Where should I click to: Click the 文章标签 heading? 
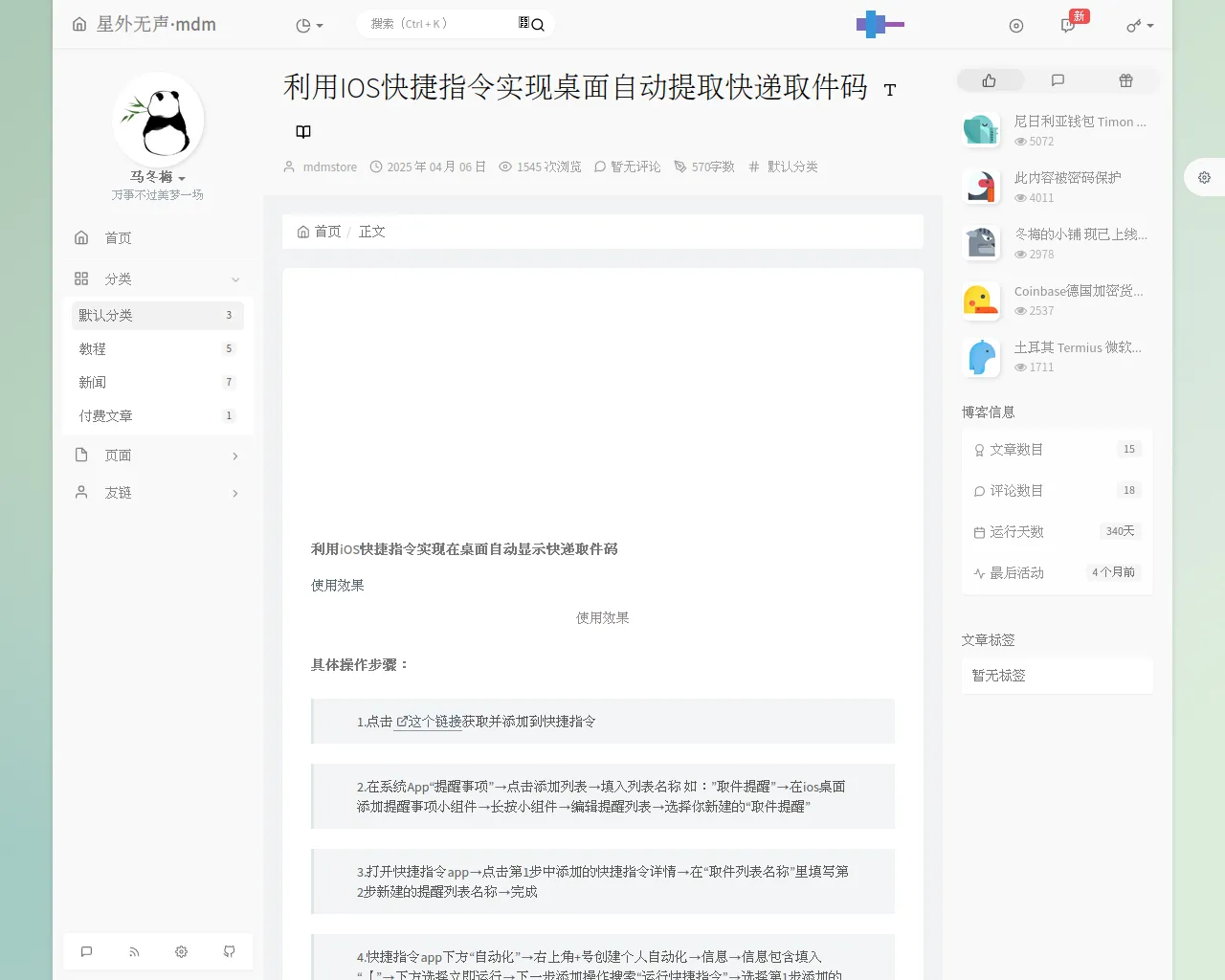988,640
